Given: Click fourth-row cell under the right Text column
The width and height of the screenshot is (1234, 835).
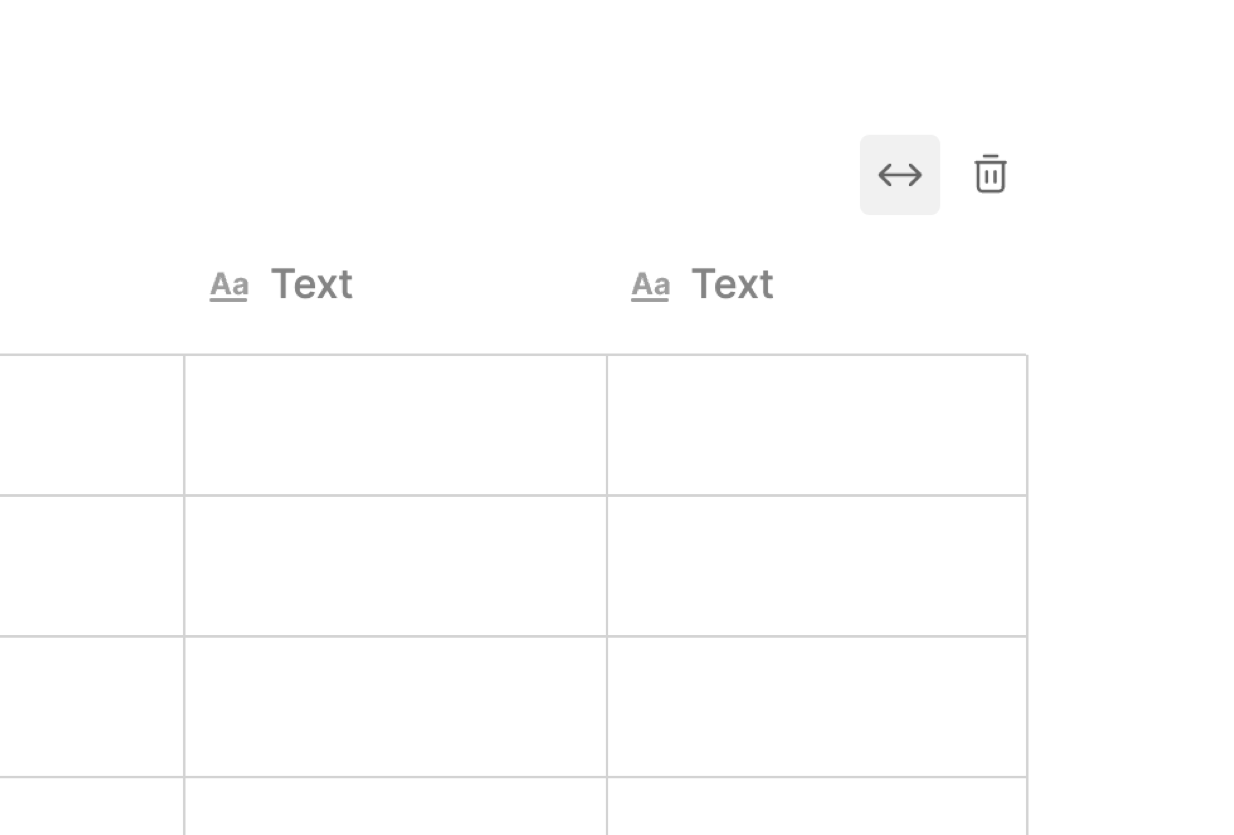Looking at the screenshot, I should pyautogui.click(x=816, y=808).
